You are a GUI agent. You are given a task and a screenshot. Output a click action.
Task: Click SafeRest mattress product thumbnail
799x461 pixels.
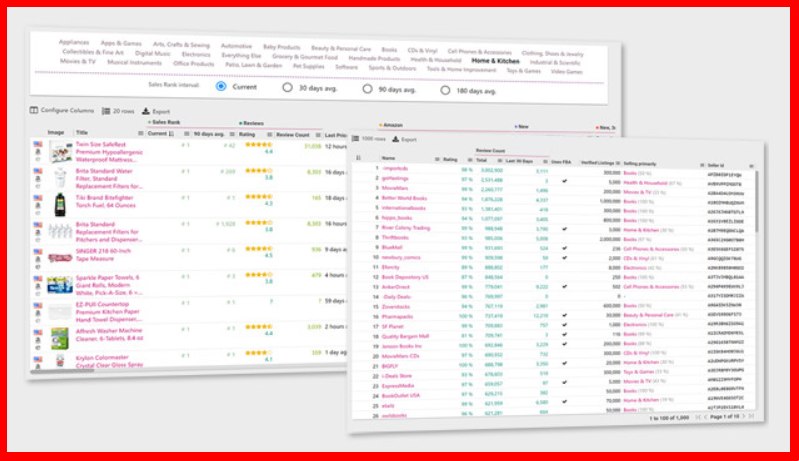pyautogui.click(x=61, y=152)
